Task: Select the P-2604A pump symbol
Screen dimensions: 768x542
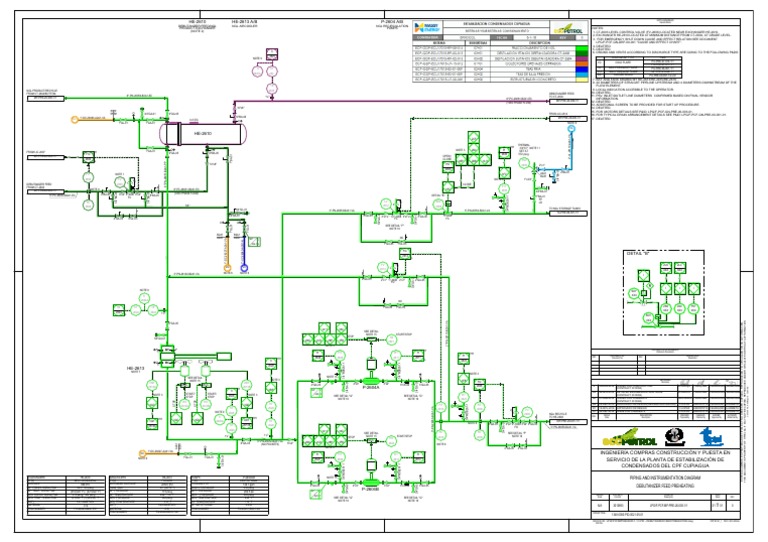Action: 371,381
